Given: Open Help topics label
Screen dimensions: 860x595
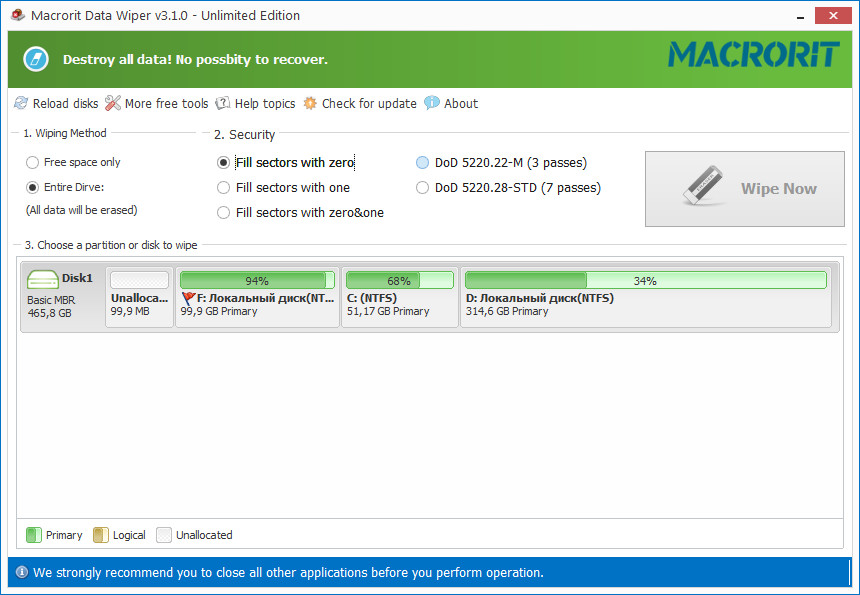Looking at the screenshot, I should coord(265,104).
